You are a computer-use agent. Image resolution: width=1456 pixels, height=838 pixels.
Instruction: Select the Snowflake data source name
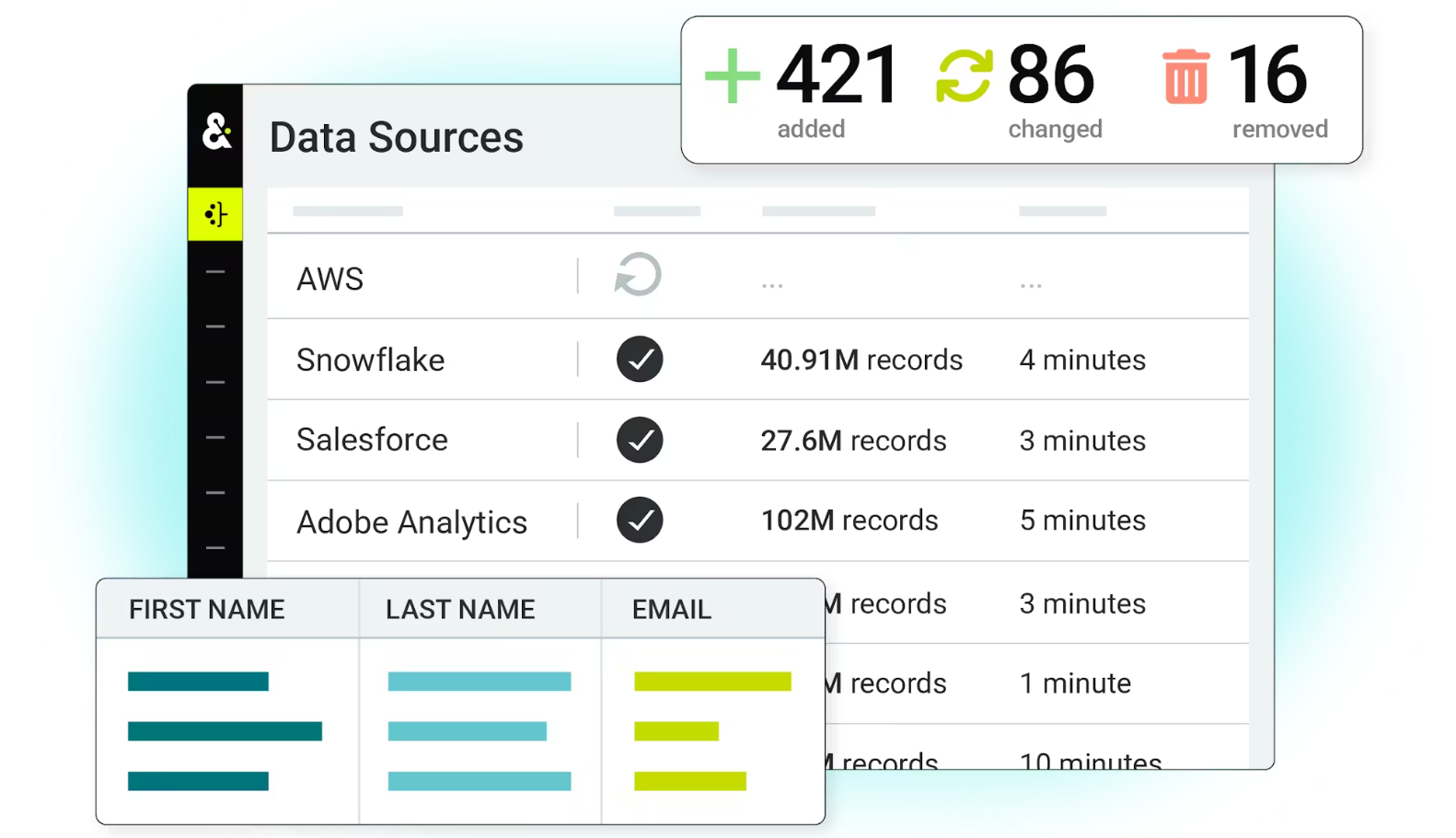[370, 360]
